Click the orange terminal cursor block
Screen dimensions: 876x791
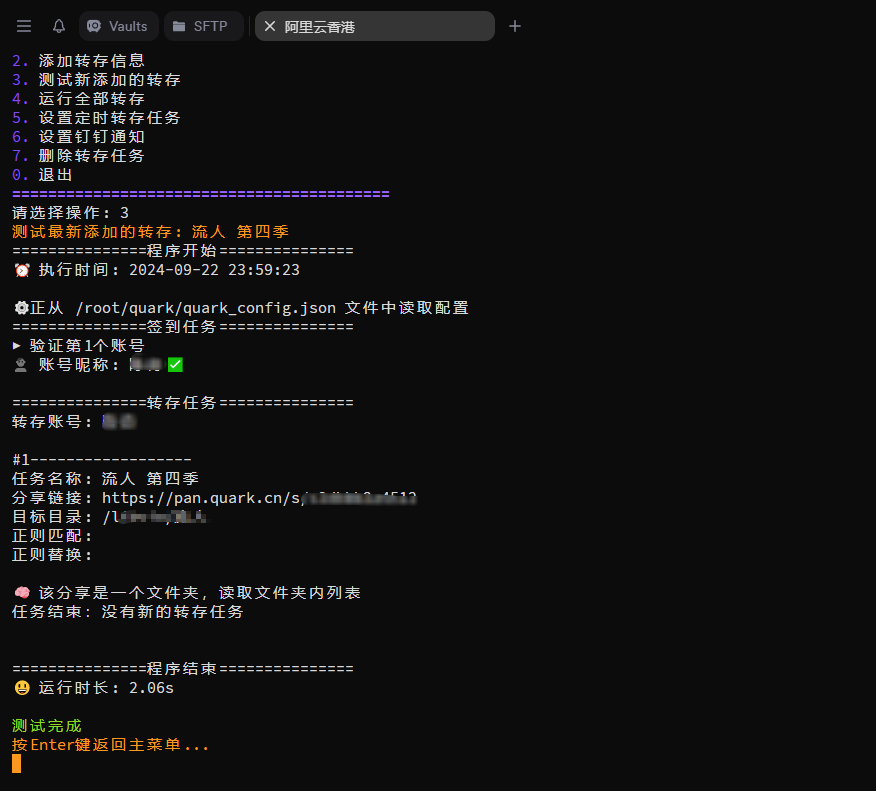point(16,763)
